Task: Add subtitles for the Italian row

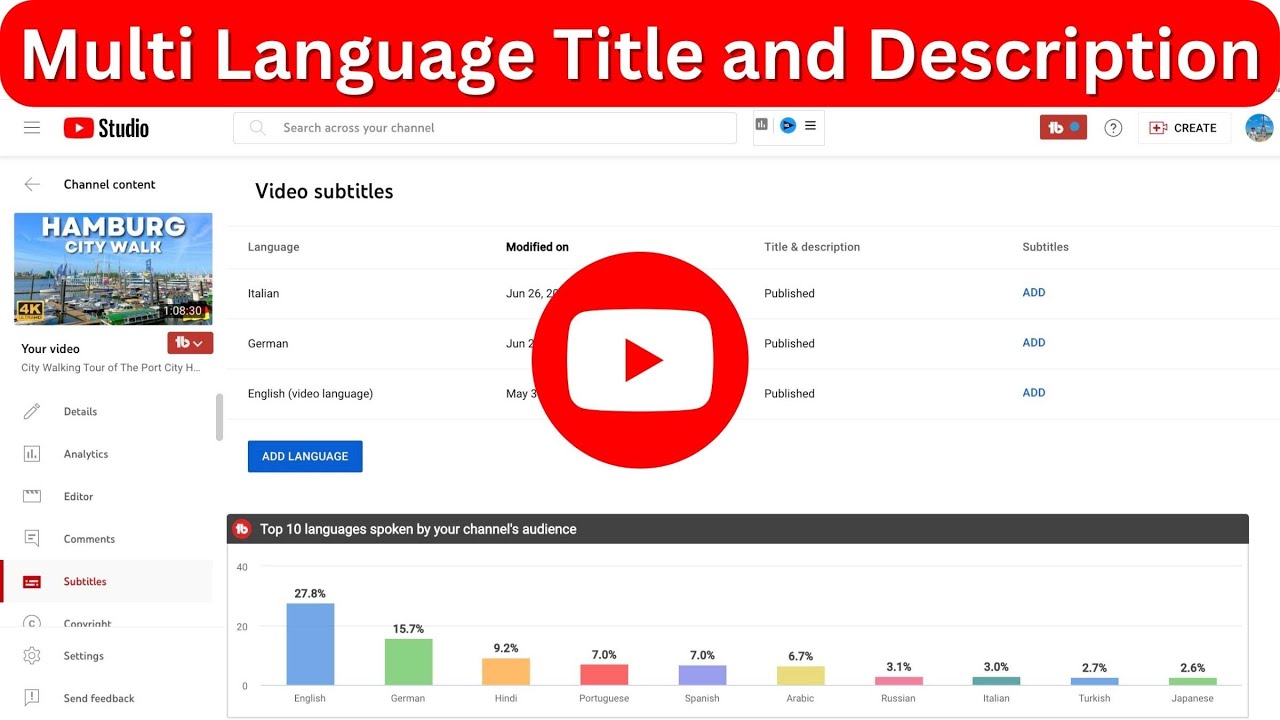Action: [x=1034, y=293]
